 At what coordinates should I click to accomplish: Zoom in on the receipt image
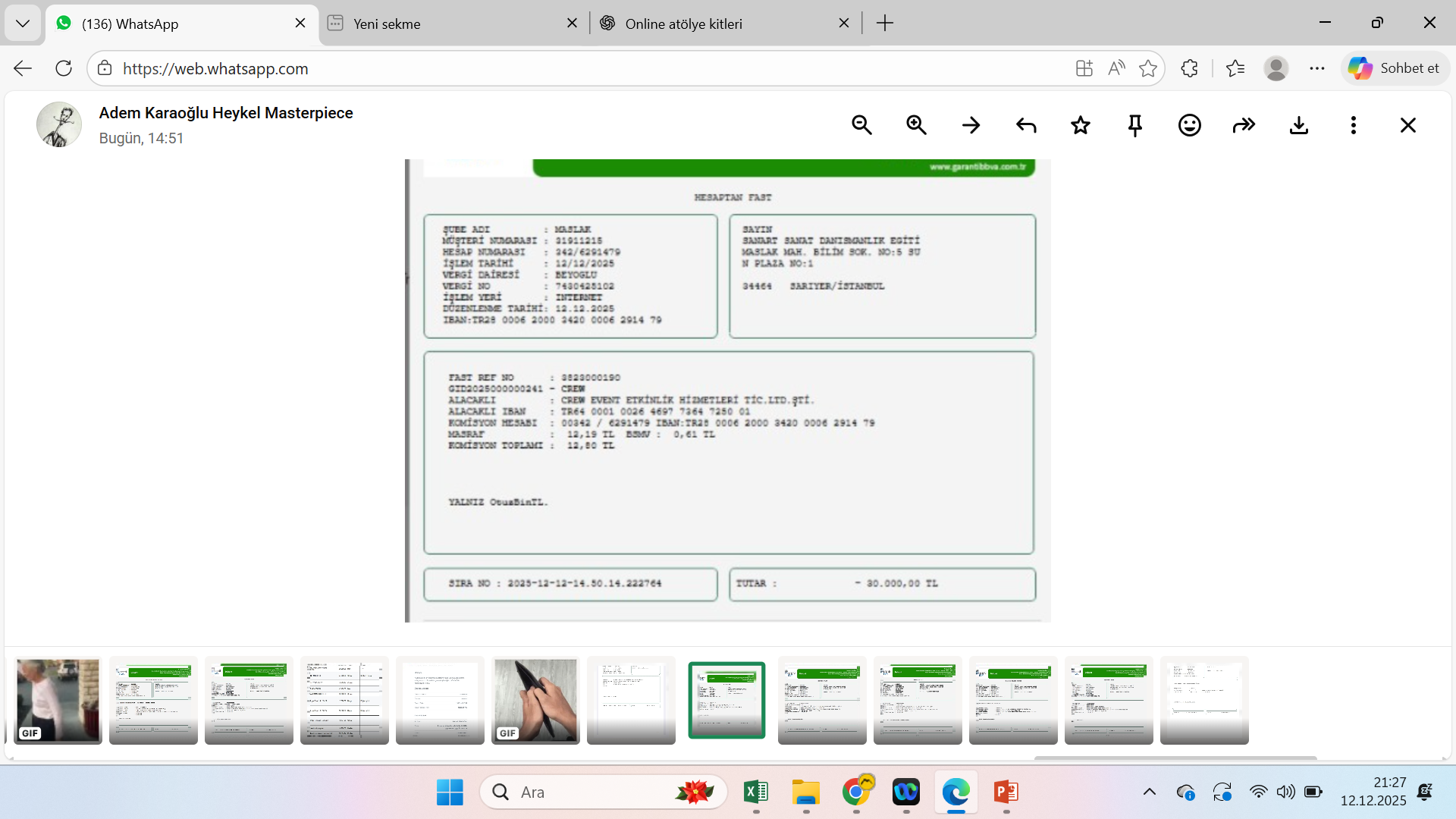click(x=916, y=125)
